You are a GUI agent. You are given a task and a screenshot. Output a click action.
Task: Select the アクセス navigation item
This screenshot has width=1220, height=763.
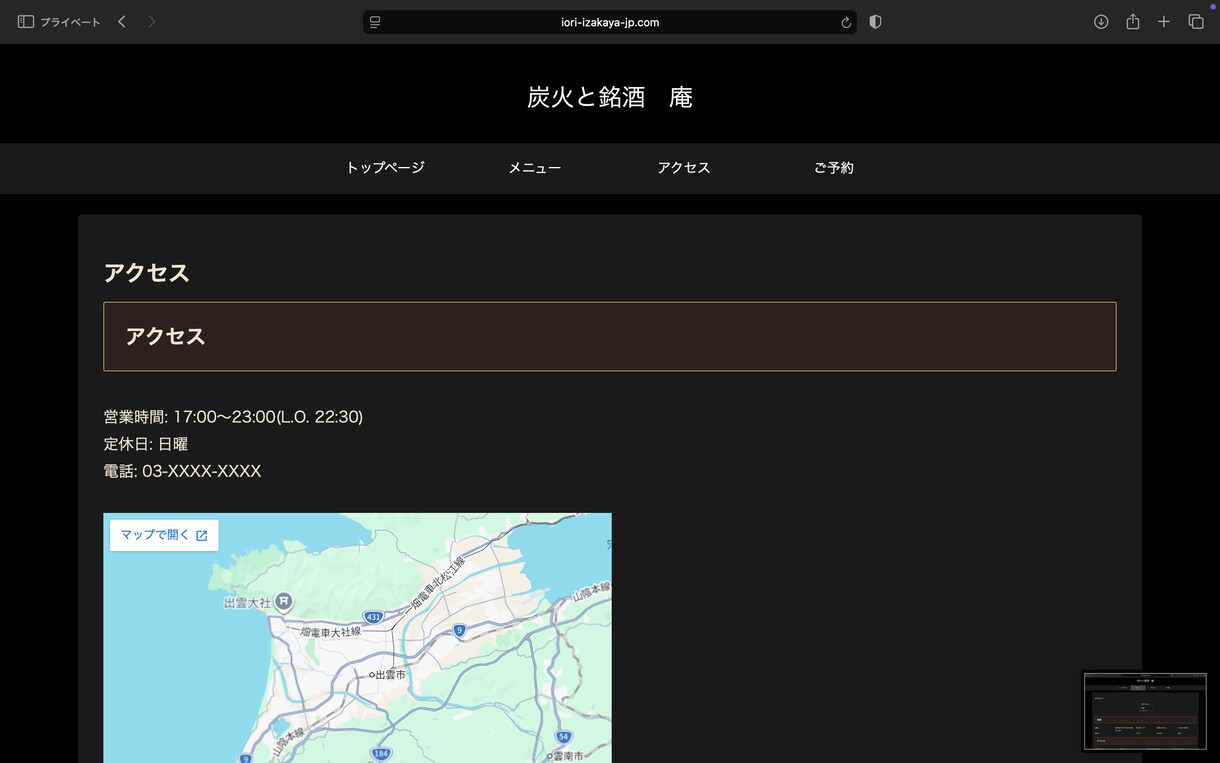[684, 168]
